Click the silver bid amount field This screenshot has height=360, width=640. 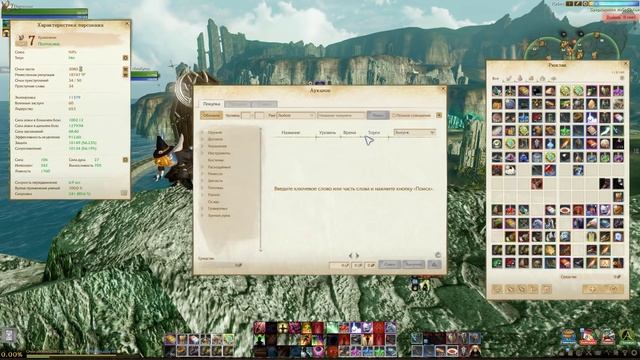click(x=357, y=265)
